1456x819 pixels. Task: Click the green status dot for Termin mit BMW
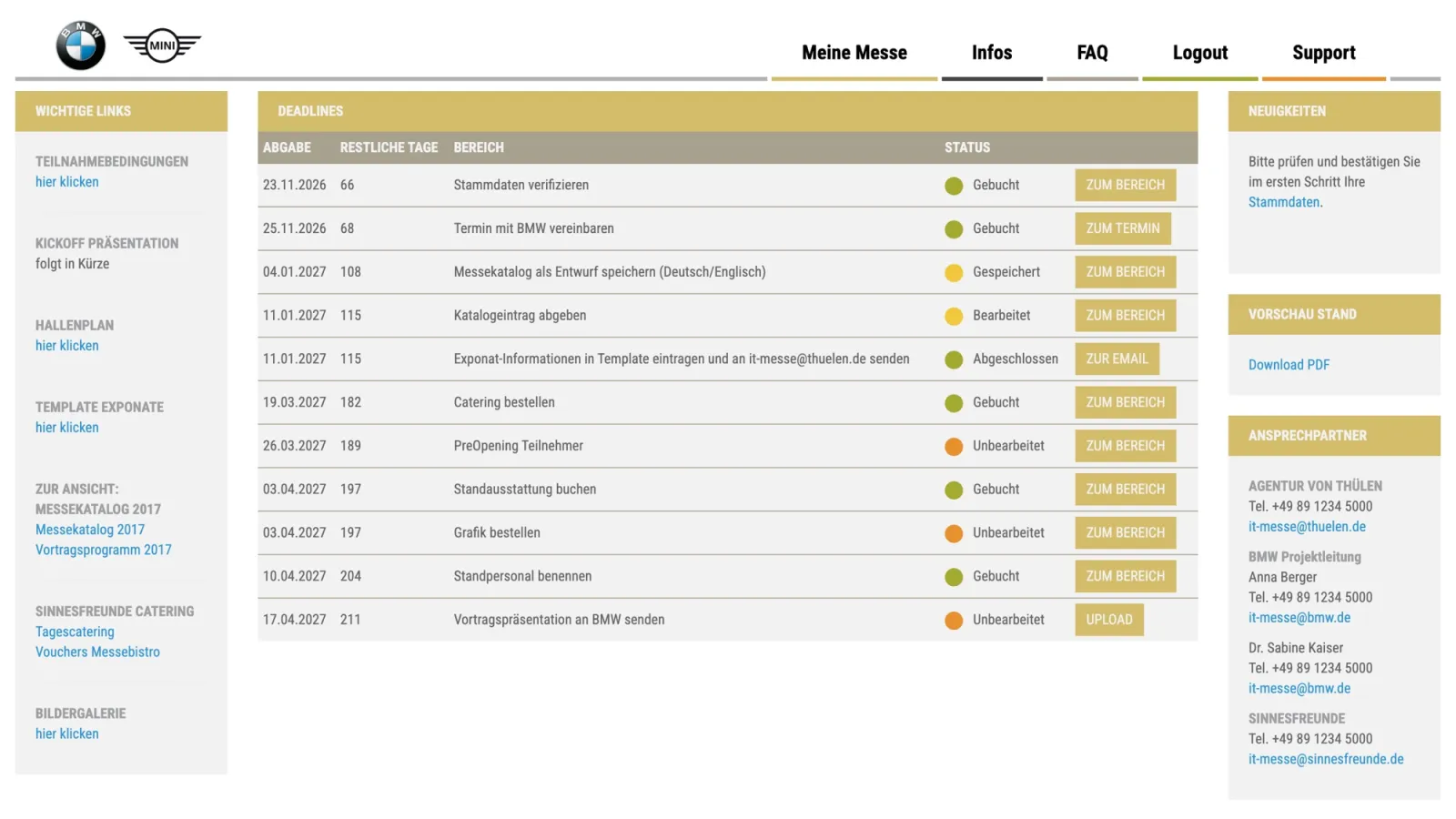click(954, 229)
